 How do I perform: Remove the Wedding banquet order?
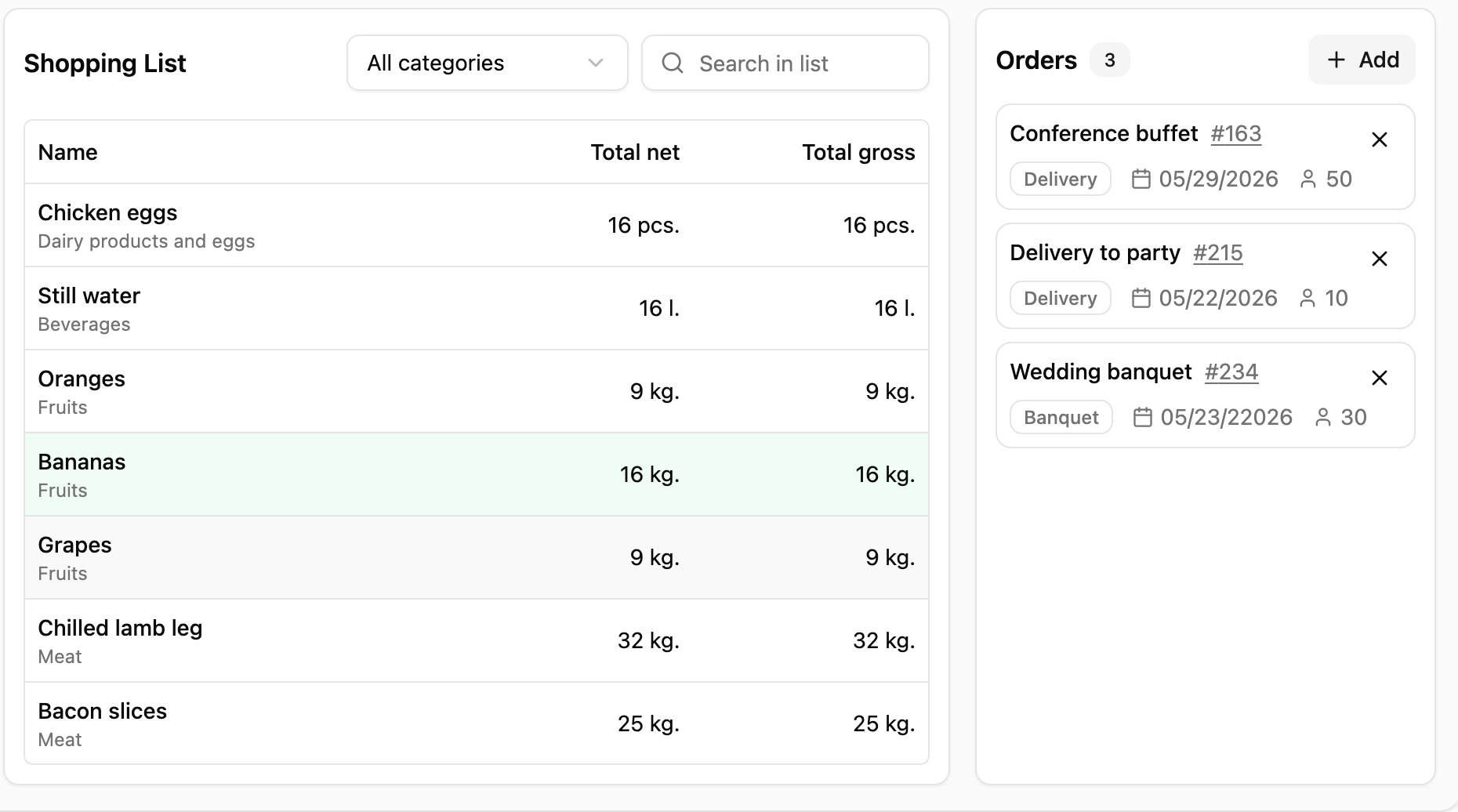[x=1380, y=378]
